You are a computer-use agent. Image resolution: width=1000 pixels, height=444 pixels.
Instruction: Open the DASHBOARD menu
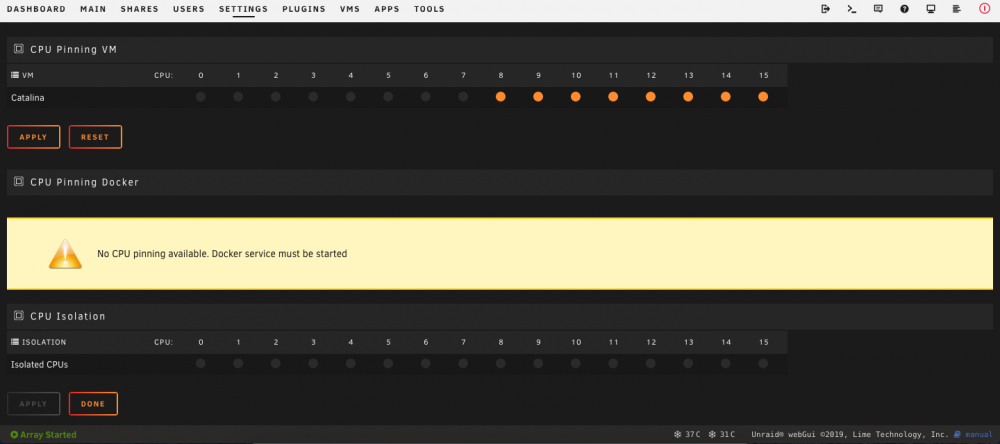(x=36, y=9)
